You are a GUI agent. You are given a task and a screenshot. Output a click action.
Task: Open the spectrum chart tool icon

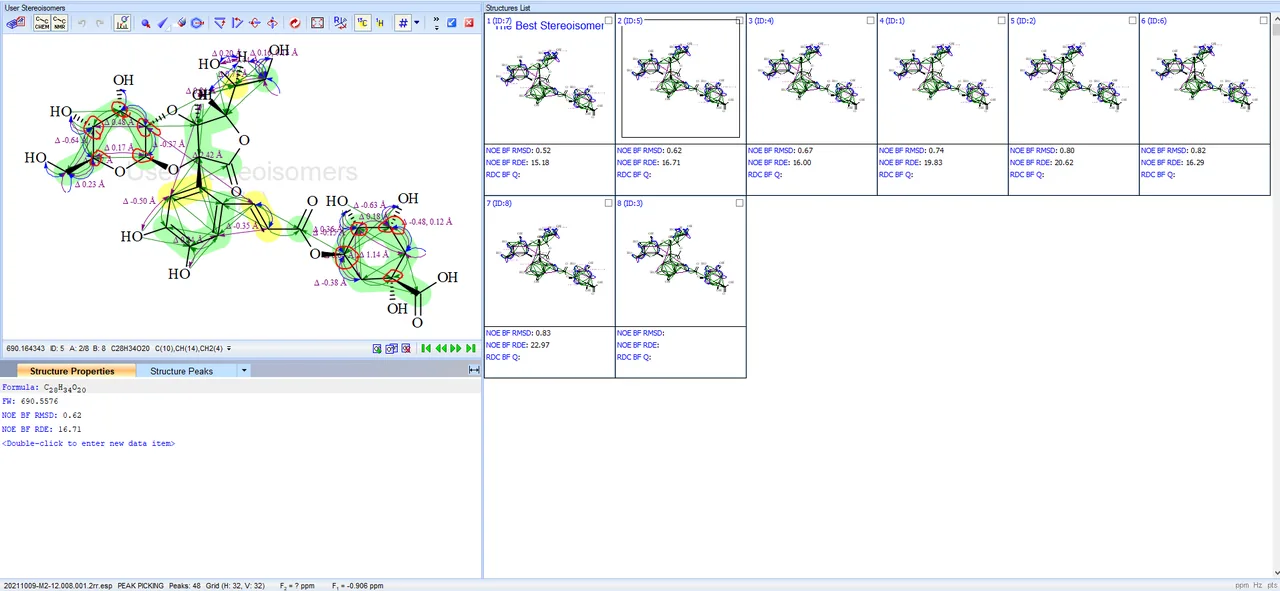click(x=122, y=23)
